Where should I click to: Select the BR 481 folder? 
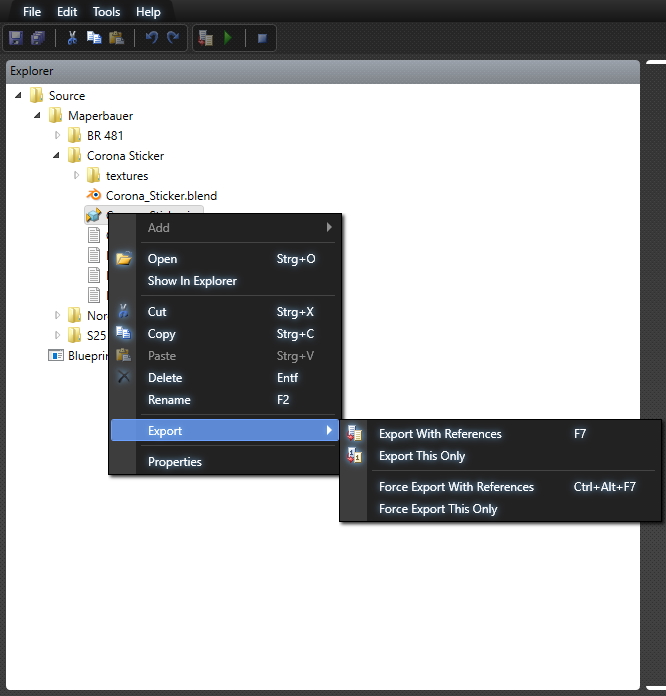[105, 135]
